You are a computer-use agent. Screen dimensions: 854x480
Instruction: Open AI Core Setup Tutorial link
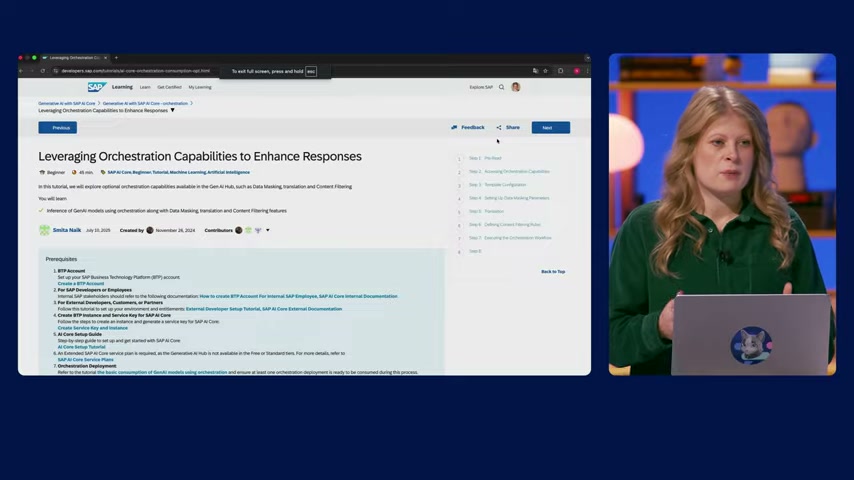point(82,347)
